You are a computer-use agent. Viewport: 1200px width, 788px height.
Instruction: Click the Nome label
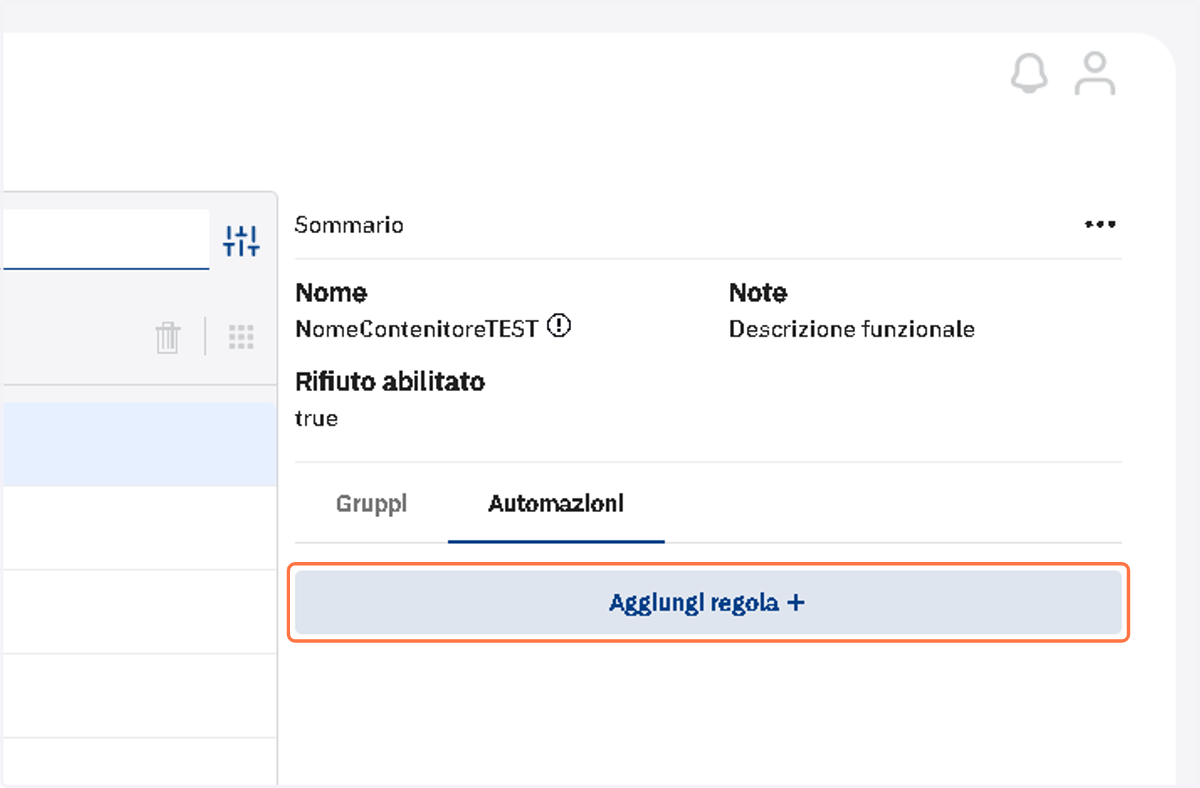pyautogui.click(x=331, y=293)
